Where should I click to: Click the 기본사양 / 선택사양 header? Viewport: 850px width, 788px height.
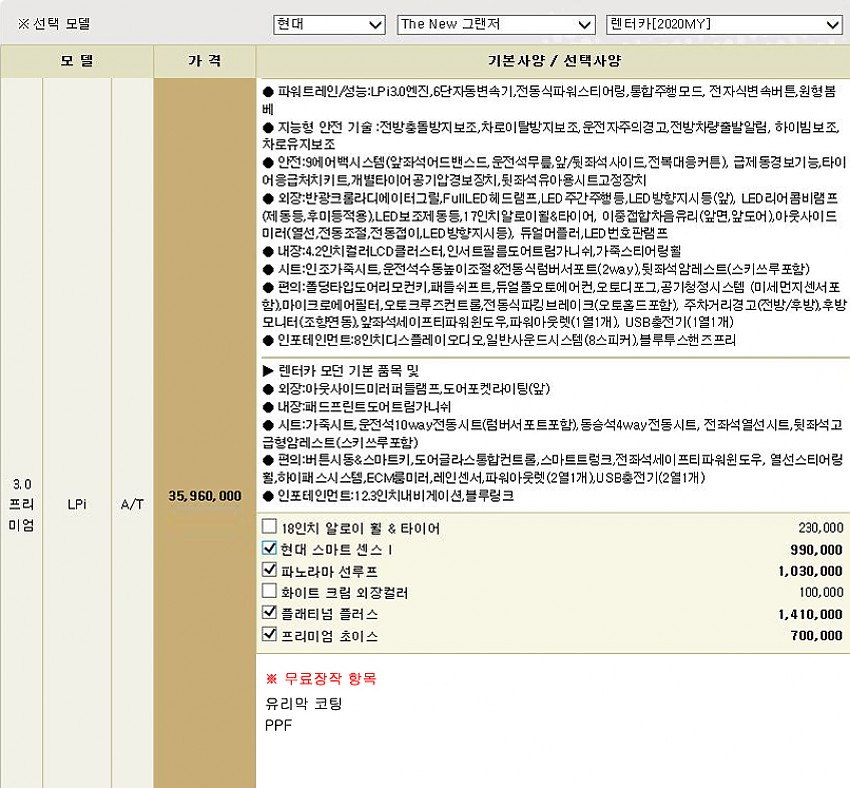pyautogui.click(x=552, y=60)
